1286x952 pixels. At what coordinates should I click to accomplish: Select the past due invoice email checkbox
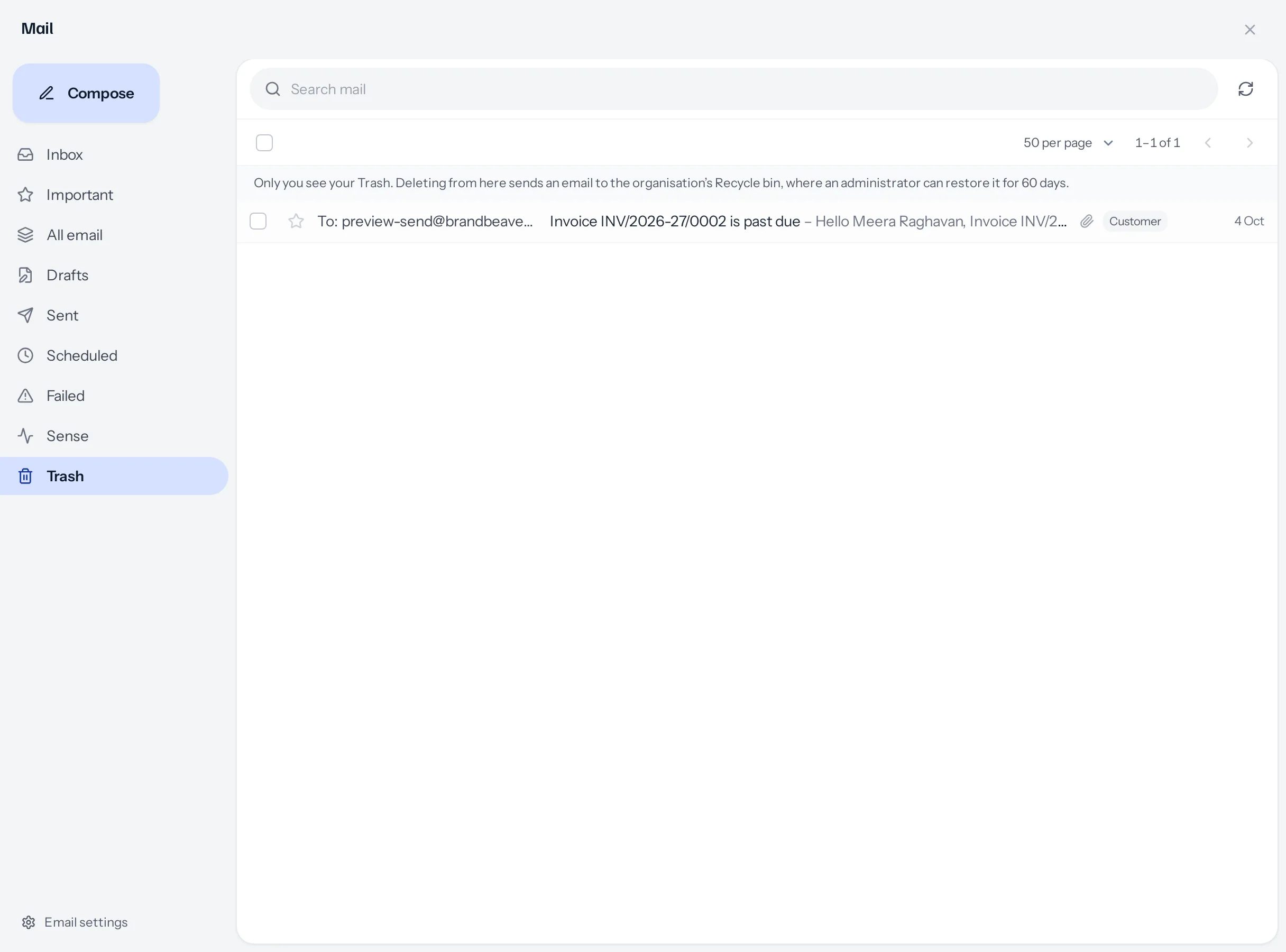point(258,221)
